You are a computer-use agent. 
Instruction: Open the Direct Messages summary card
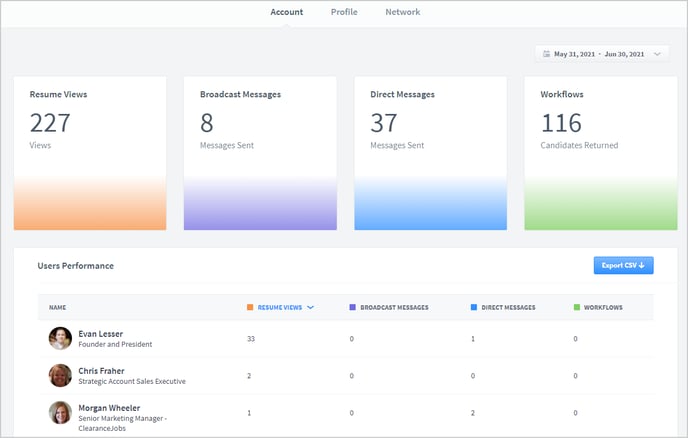click(x=430, y=153)
